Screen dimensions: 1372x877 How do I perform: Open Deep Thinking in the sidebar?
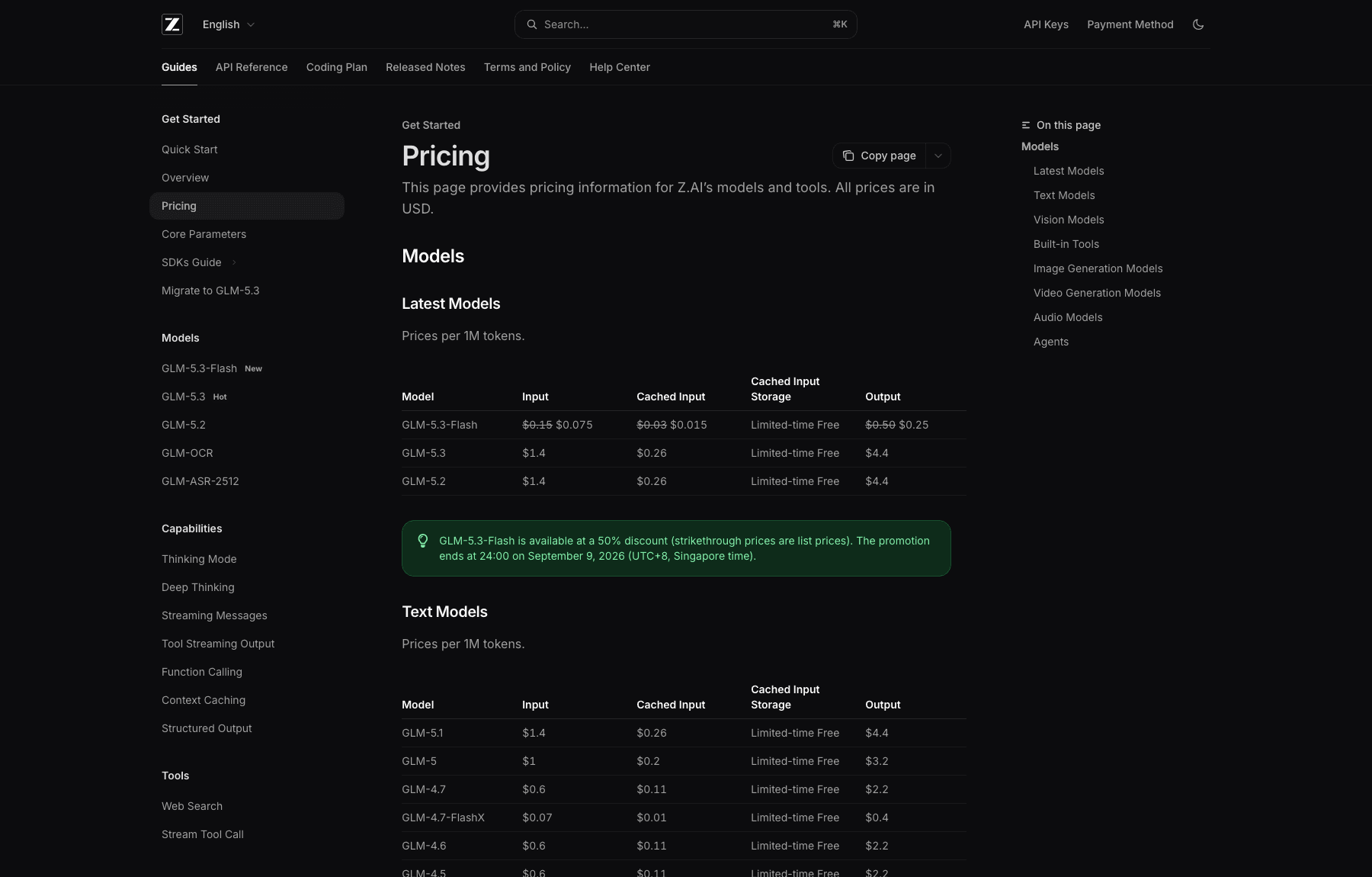pyautogui.click(x=247, y=587)
